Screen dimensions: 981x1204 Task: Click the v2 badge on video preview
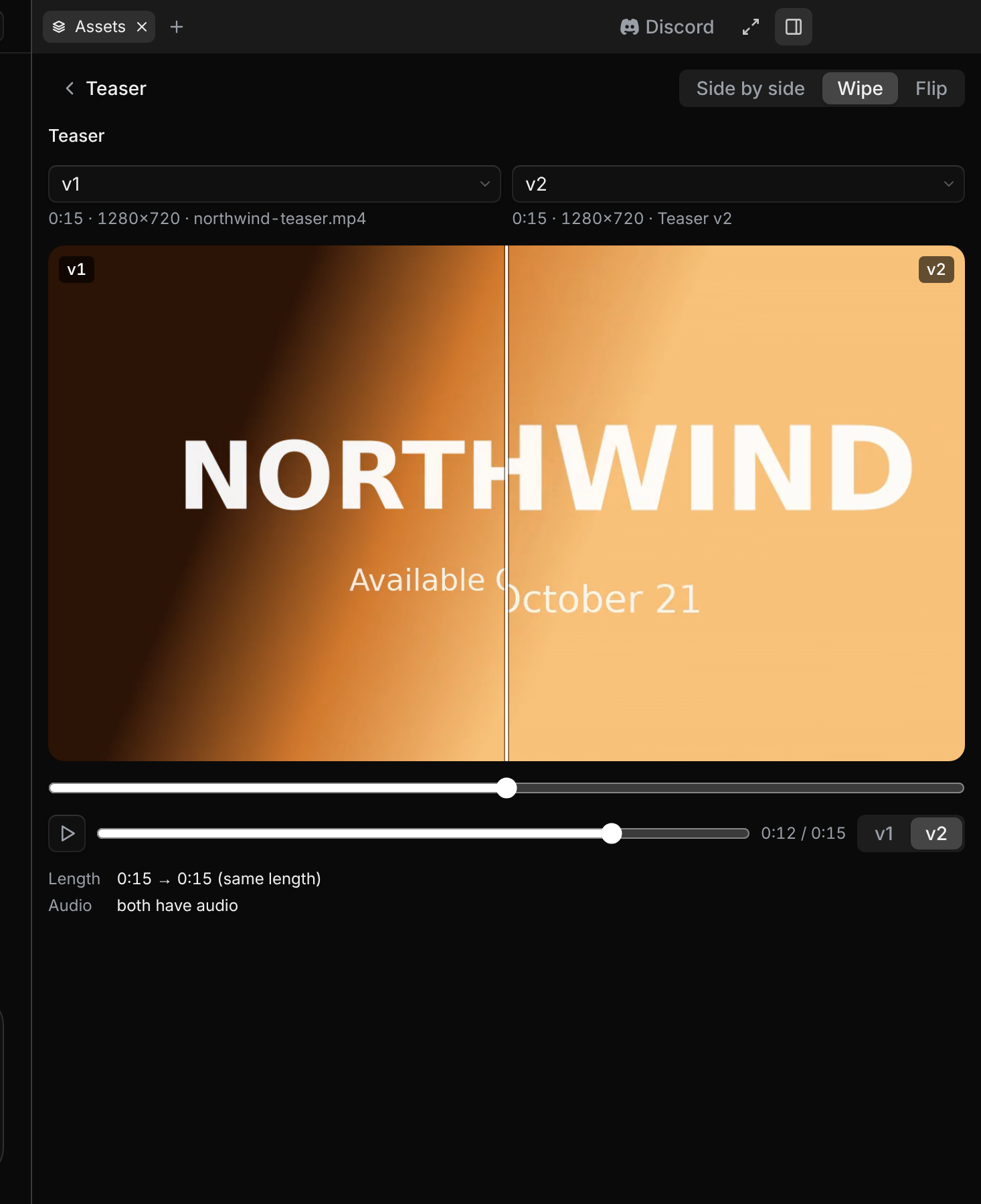936,270
